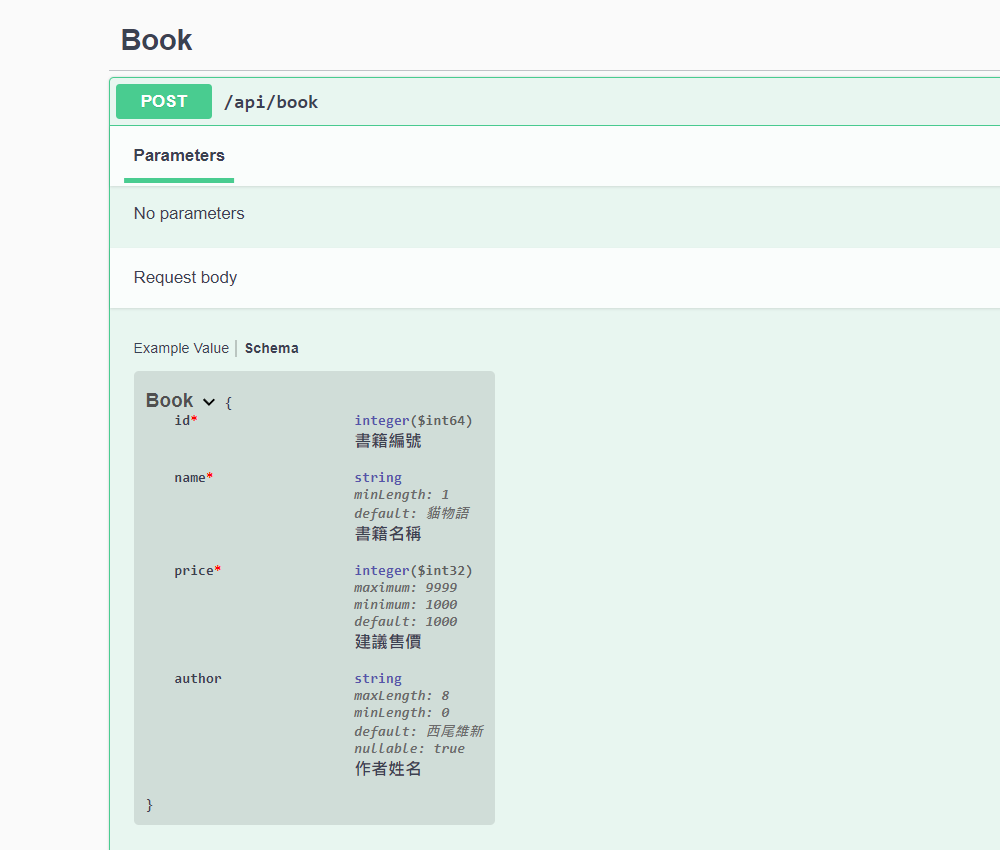The height and width of the screenshot is (850, 1000).
Task: Select the Schema tab
Action: [272, 348]
